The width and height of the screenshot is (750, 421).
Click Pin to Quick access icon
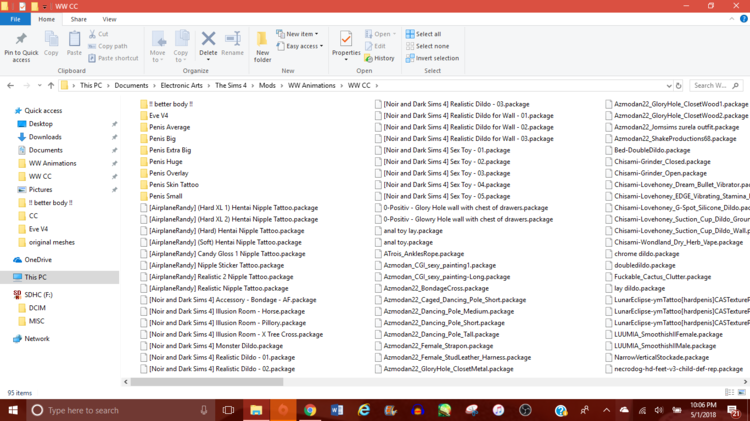(x=21, y=39)
